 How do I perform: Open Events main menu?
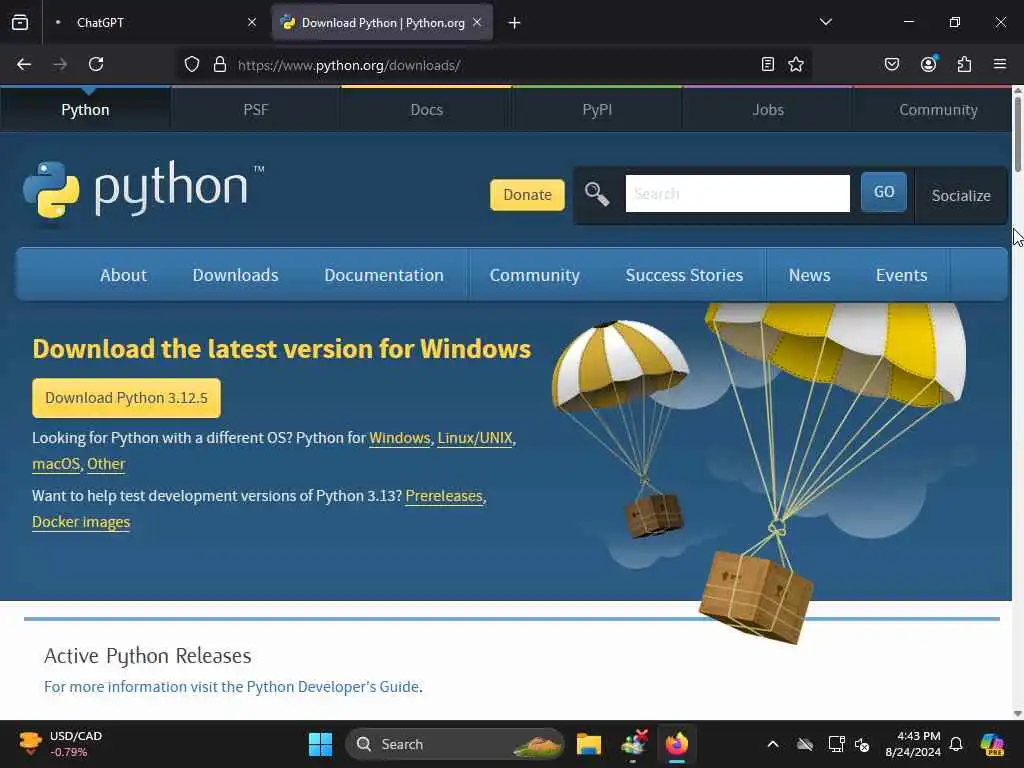(x=901, y=275)
